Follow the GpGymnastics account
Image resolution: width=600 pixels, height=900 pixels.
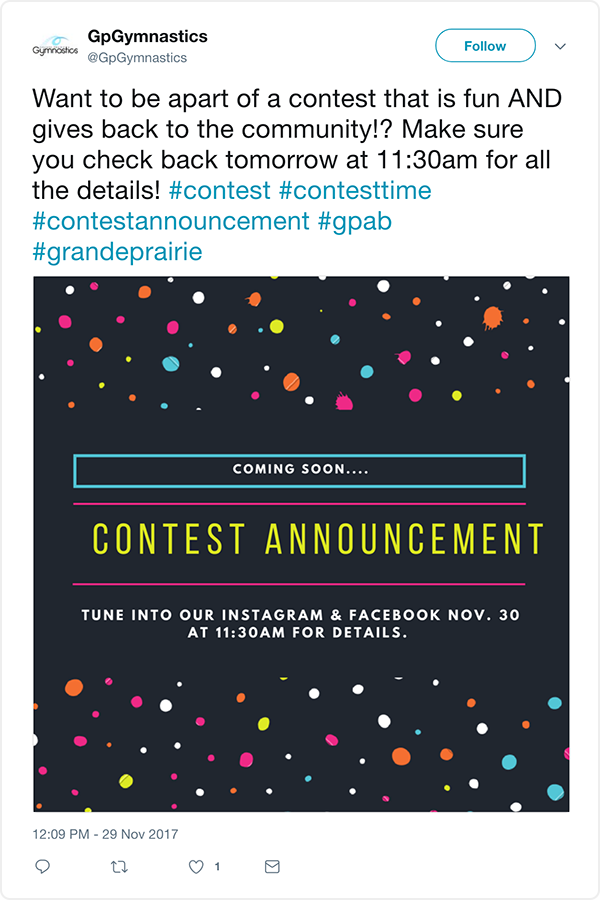pos(484,45)
